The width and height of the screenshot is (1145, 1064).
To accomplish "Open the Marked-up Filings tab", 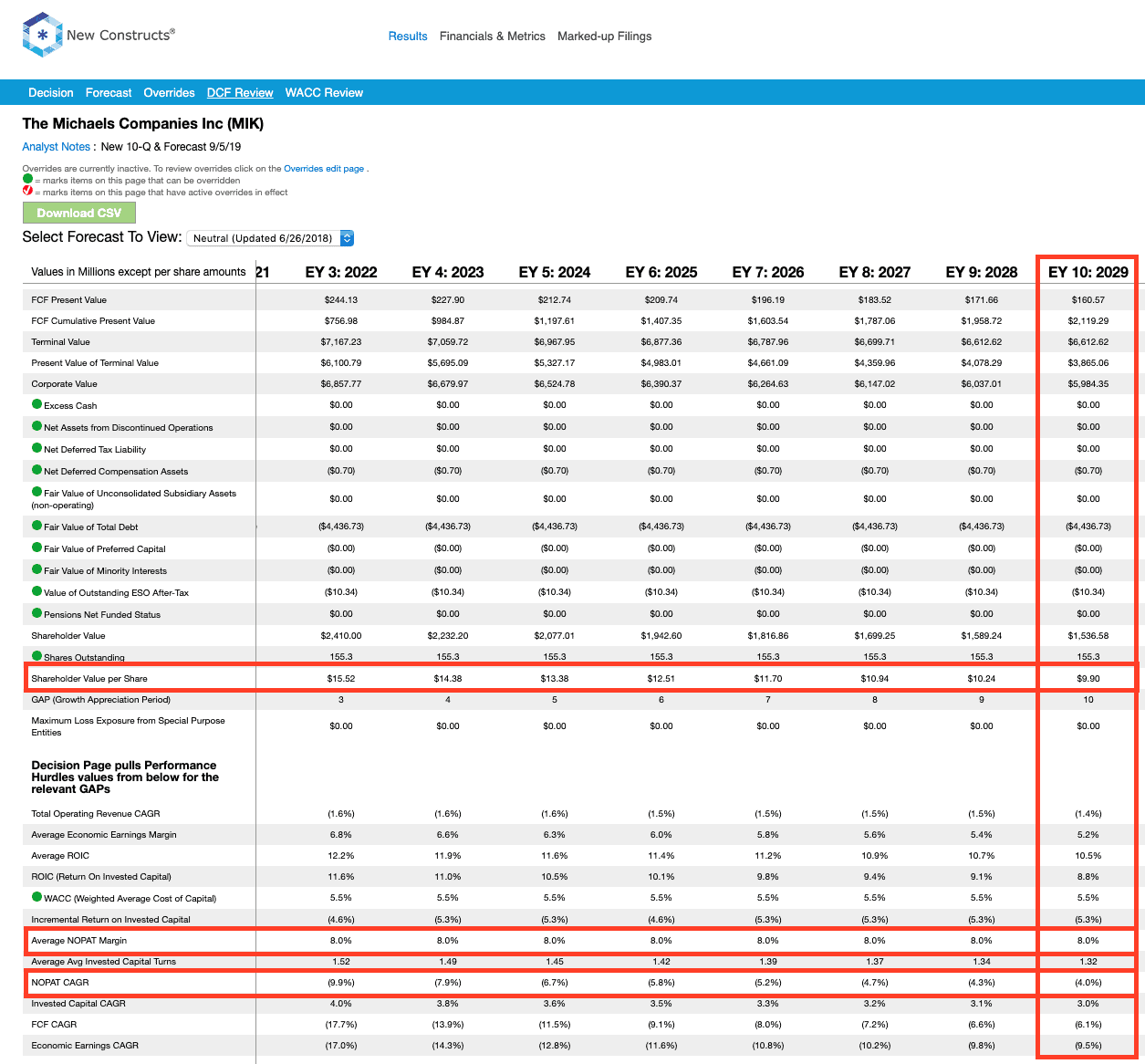I will 605,37.
